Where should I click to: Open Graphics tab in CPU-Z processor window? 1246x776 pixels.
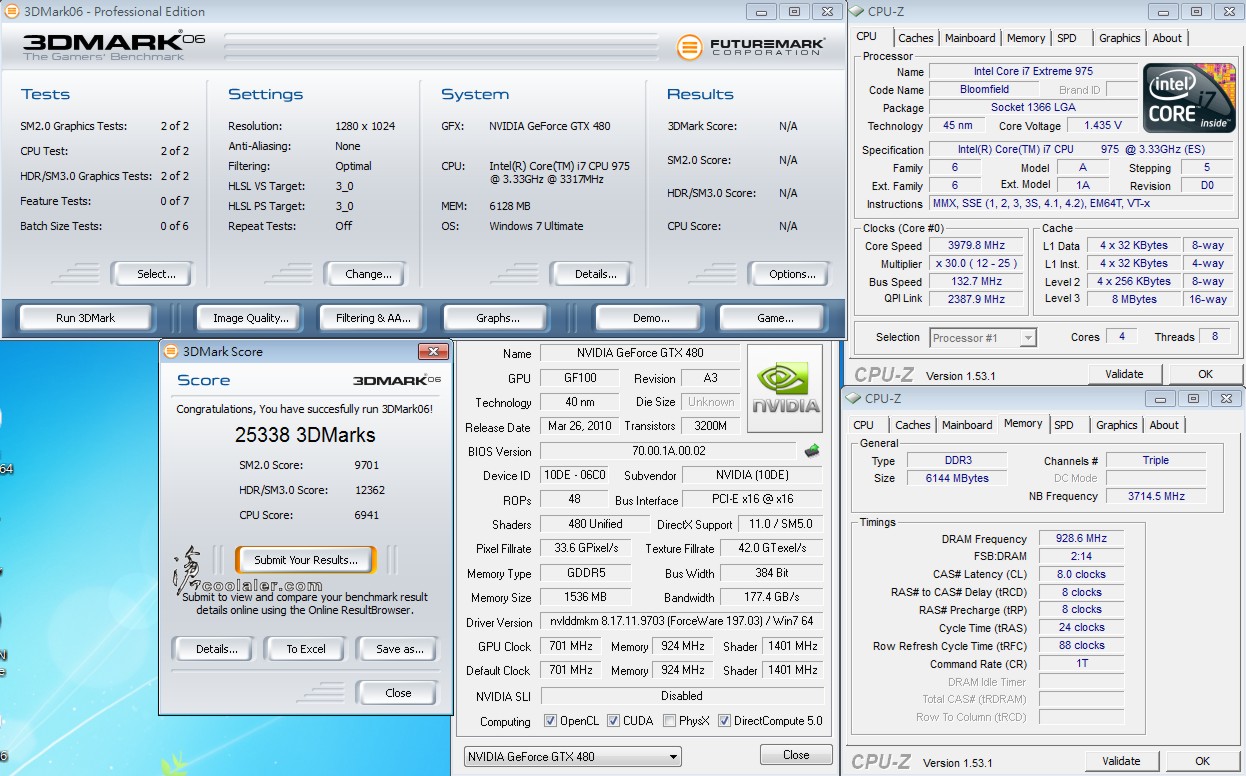[x=1119, y=38]
